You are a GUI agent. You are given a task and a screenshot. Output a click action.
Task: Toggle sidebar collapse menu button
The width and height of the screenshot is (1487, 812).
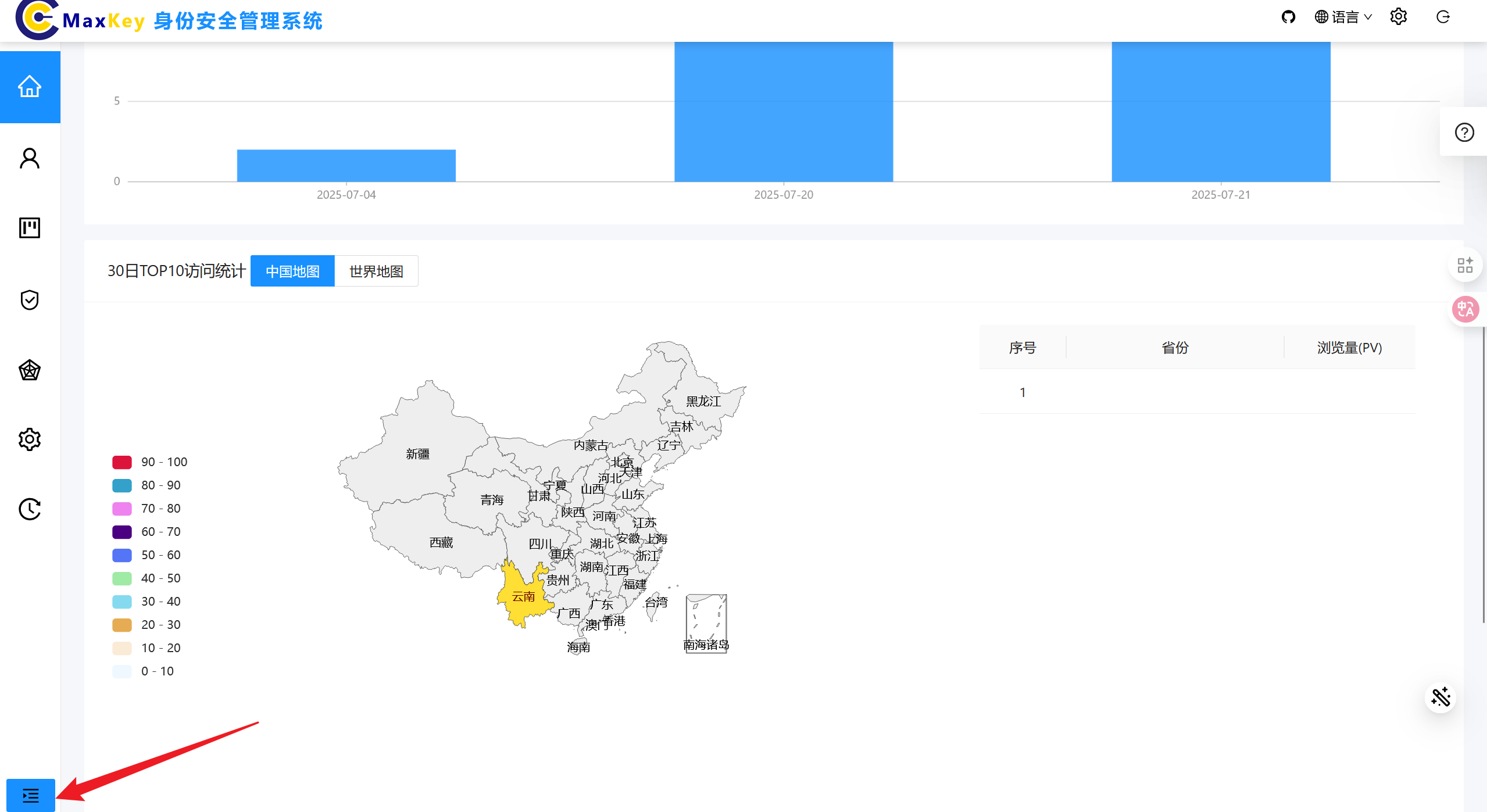pyautogui.click(x=30, y=795)
